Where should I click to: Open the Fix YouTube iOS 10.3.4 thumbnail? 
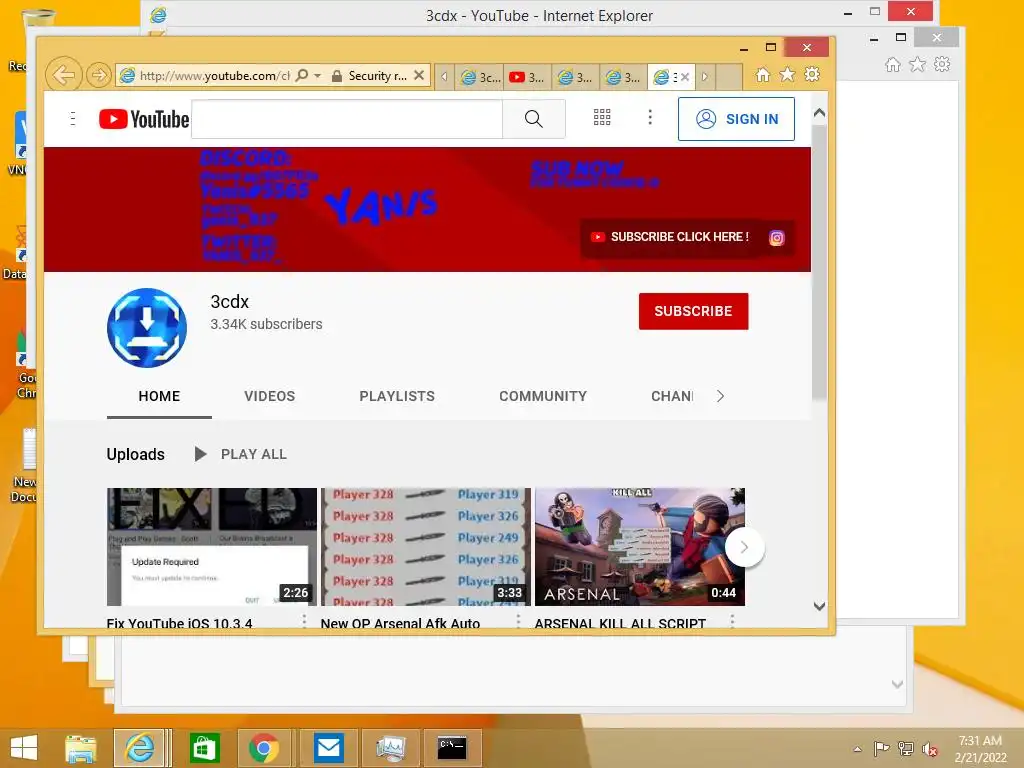[x=212, y=547]
